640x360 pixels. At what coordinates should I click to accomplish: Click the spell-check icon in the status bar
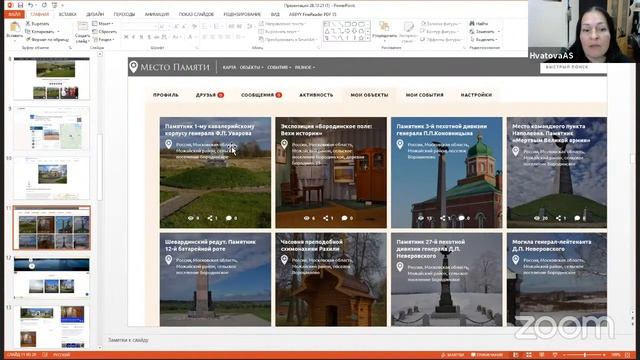pyautogui.click(x=45, y=355)
